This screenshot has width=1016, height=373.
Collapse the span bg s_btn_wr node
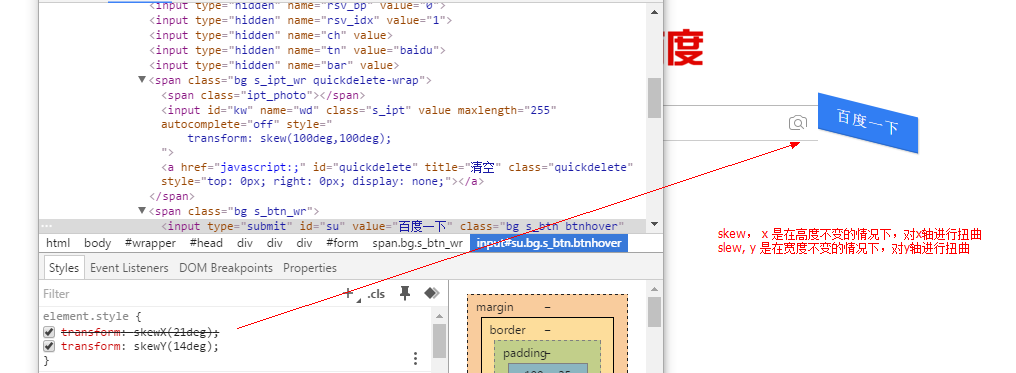tap(142, 210)
